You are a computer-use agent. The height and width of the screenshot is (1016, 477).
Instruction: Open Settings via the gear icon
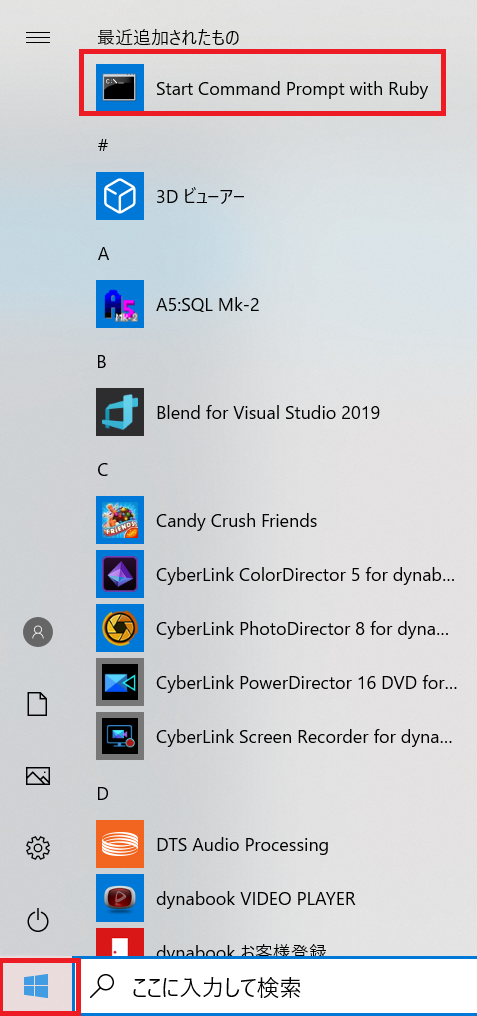pyautogui.click(x=38, y=847)
